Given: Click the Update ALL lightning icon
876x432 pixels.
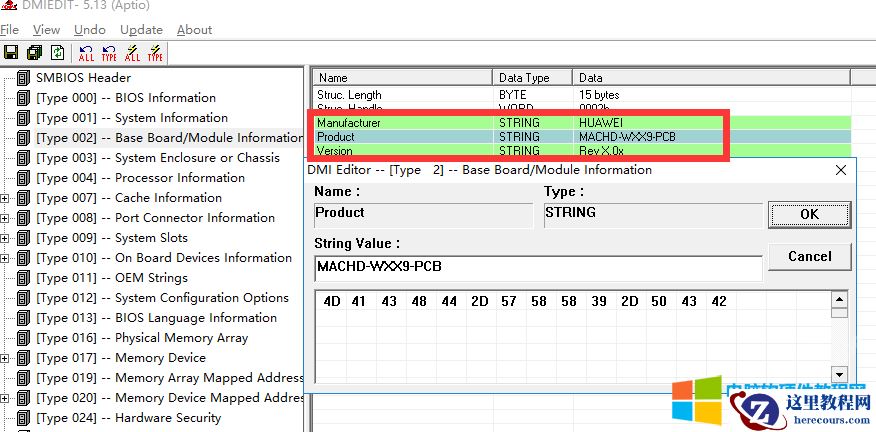Looking at the screenshot, I should pyautogui.click(x=132, y=52).
